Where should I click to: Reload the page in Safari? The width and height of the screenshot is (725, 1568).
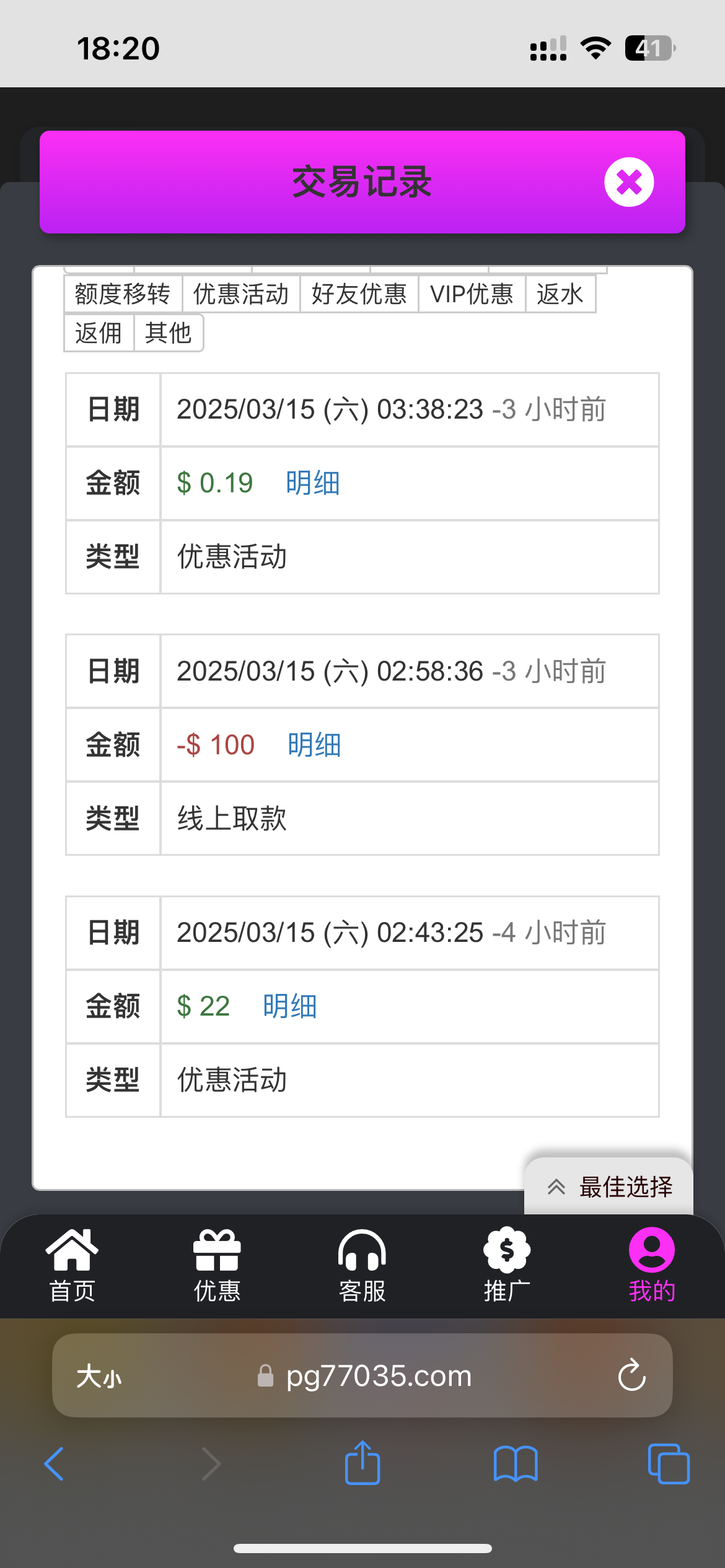coord(631,1375)
